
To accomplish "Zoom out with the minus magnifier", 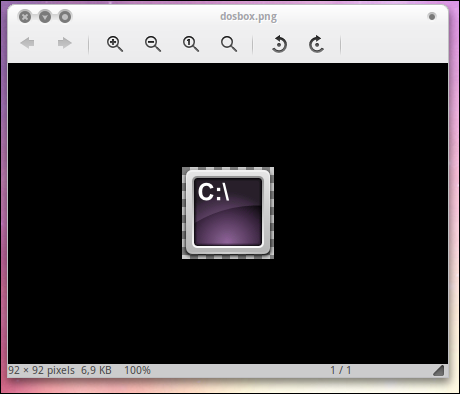I will (x=153, y=44).
